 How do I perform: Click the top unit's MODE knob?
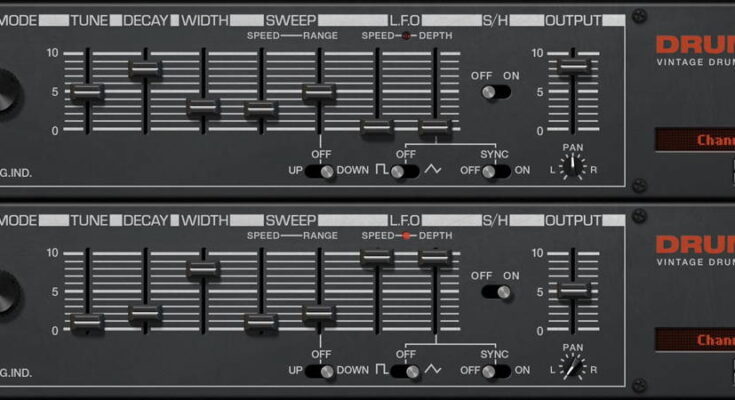[x=4, y=93]
